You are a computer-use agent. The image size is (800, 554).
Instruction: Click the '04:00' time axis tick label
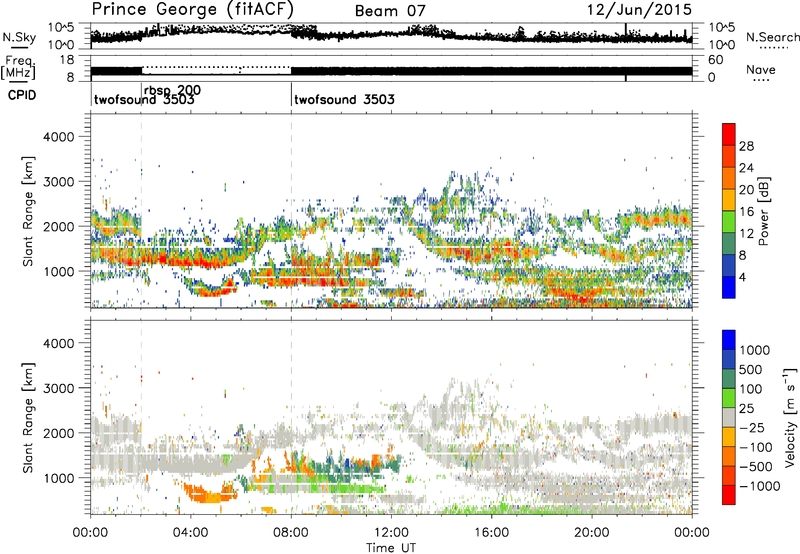190,533
